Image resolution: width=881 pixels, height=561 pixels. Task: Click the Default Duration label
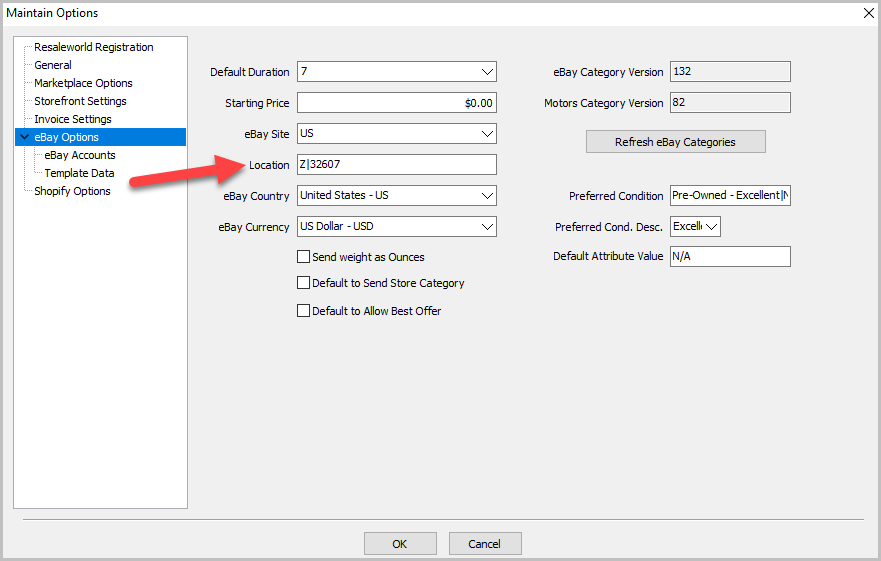tap(249, 72)
